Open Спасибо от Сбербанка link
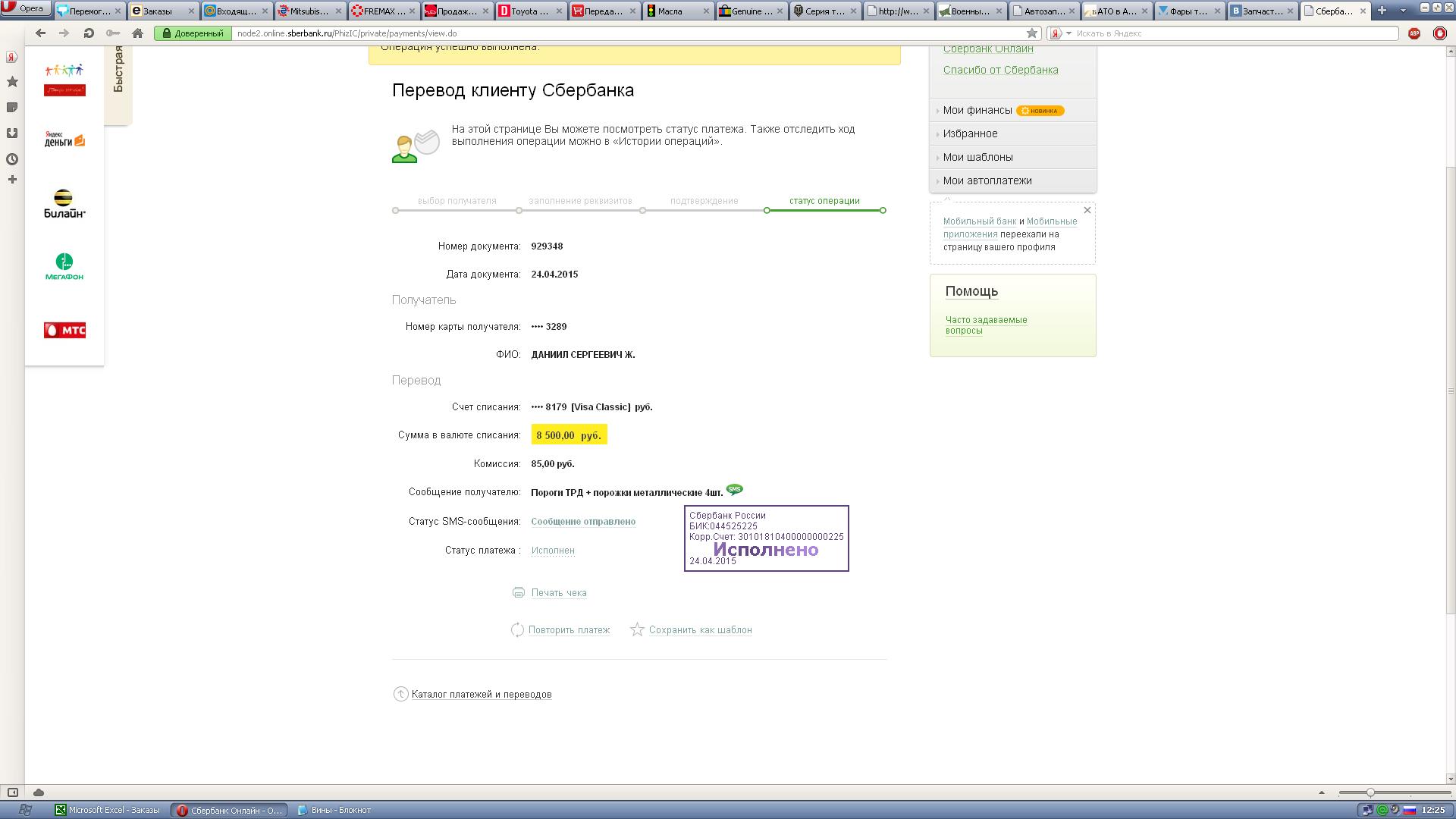This screenshot has width=1456, height=819. [x=1000, y=70]
